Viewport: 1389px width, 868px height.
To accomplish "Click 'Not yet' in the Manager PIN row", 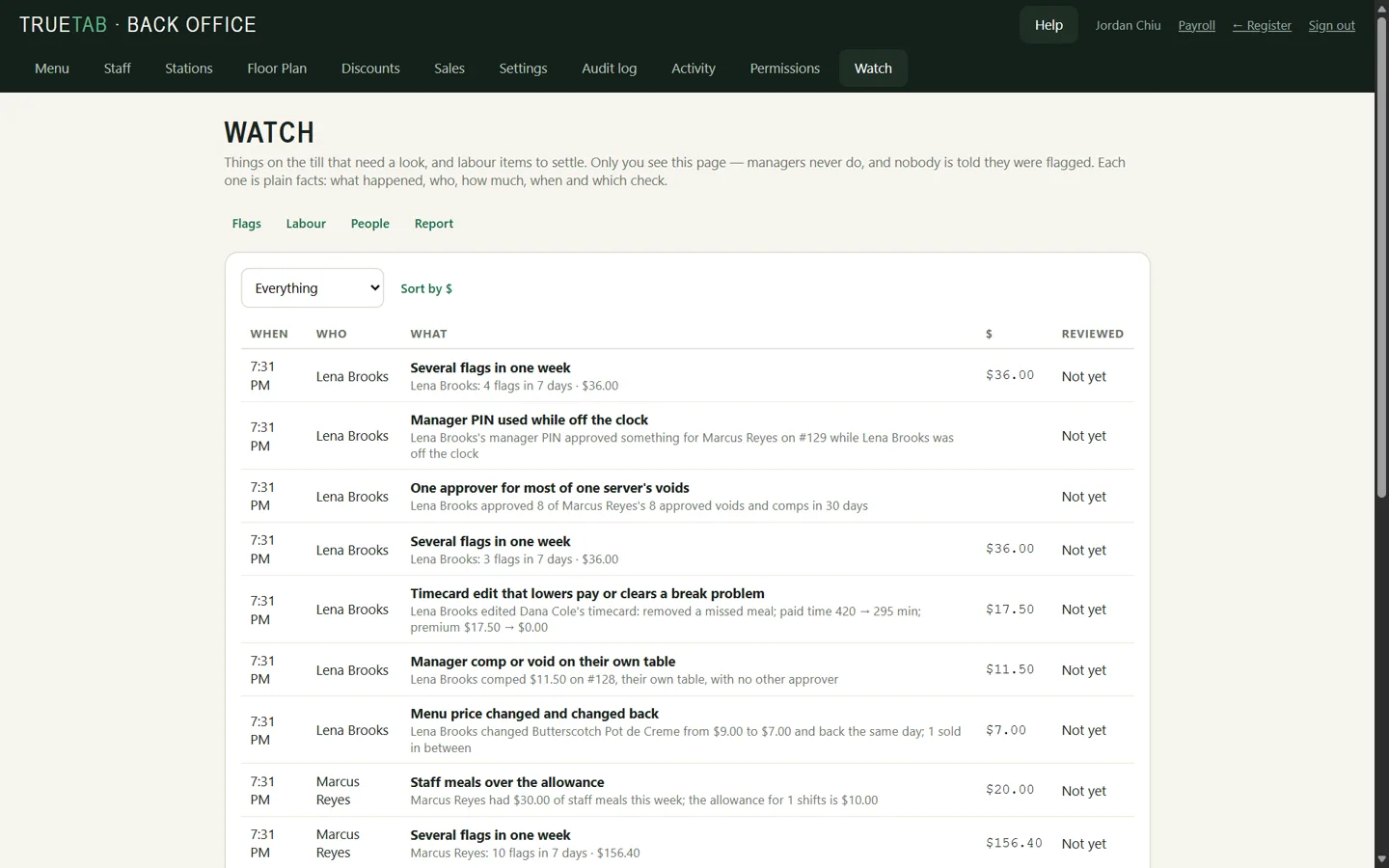I will coord(1084,436).
